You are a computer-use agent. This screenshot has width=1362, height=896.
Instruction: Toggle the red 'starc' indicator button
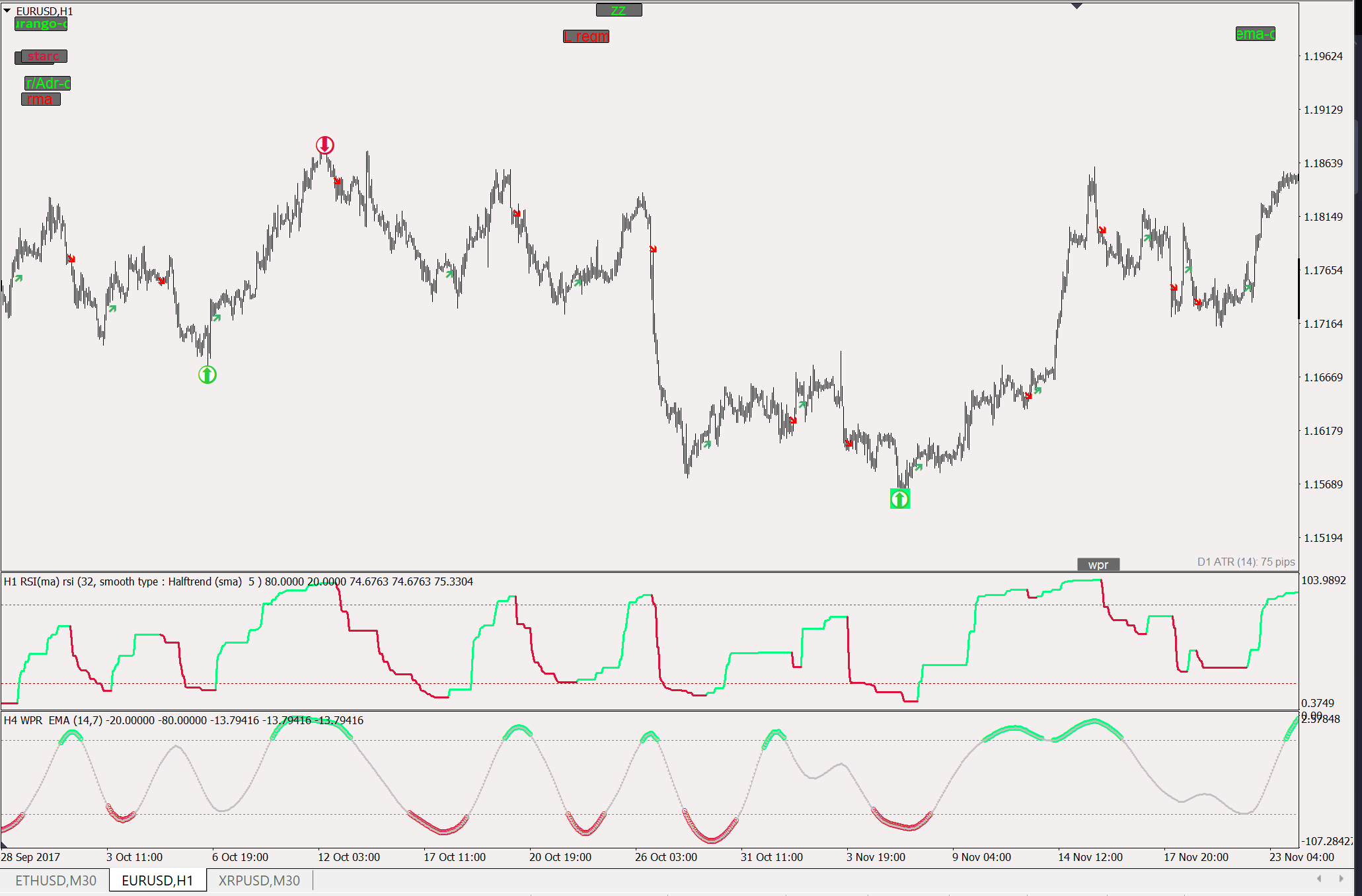click(x=44, y=56)
